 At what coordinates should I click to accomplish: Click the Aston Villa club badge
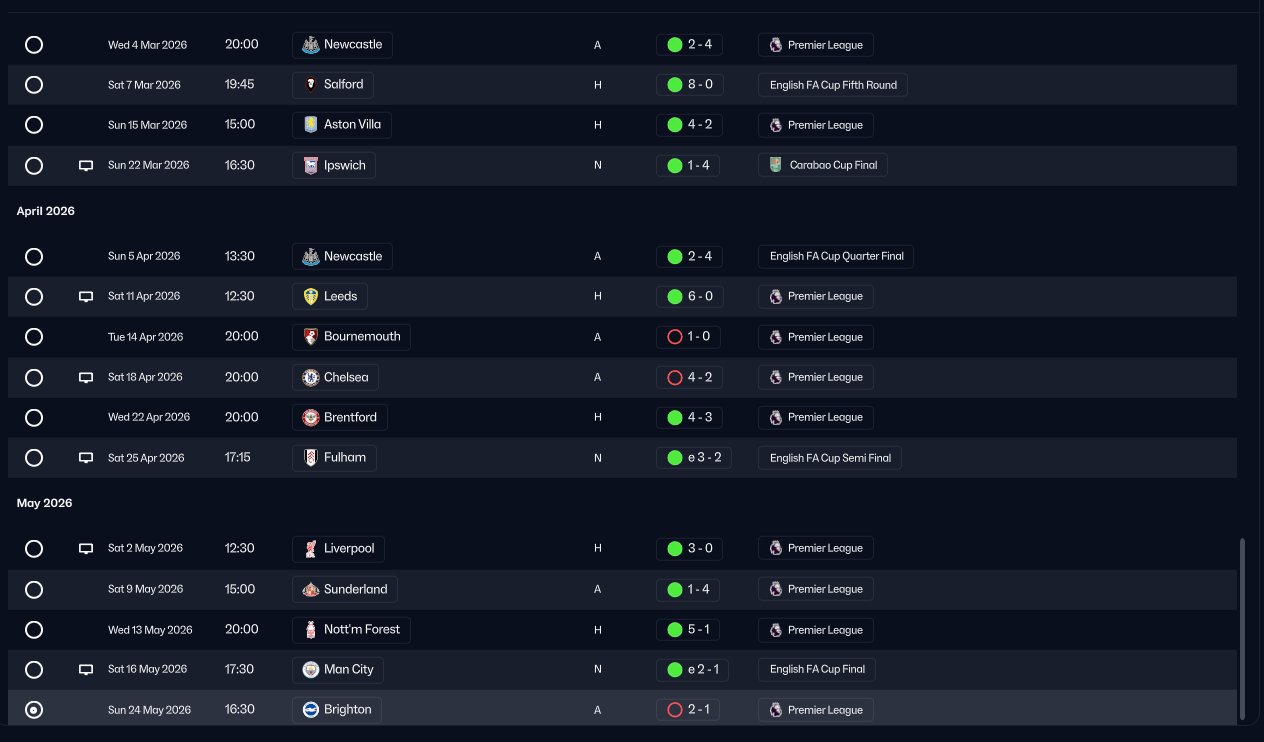tap(311, 125)
